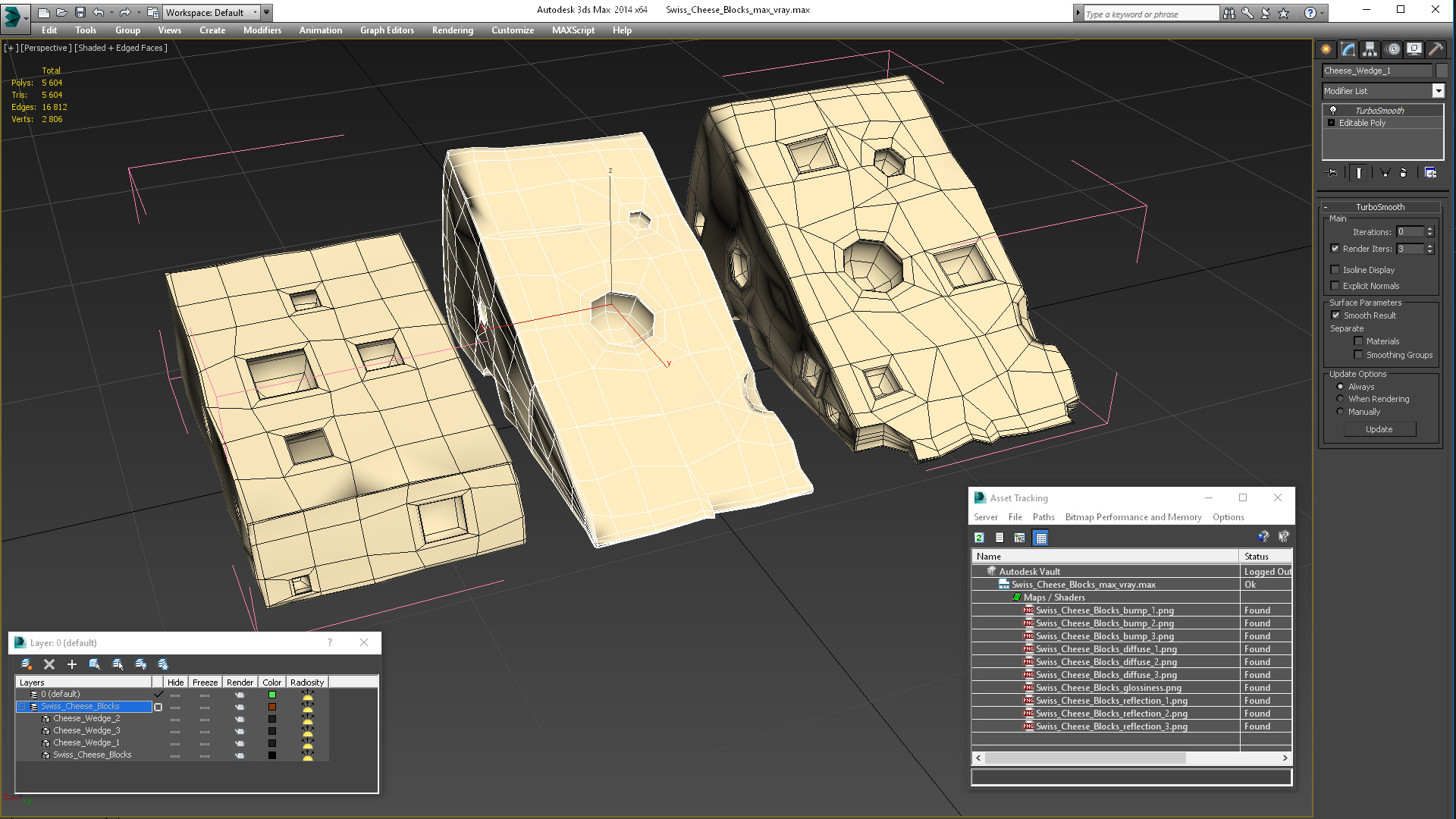Open Bitmap Performance and Memory menu
This screenshot has height=819, width=1456.
[x=1133, y=517]
